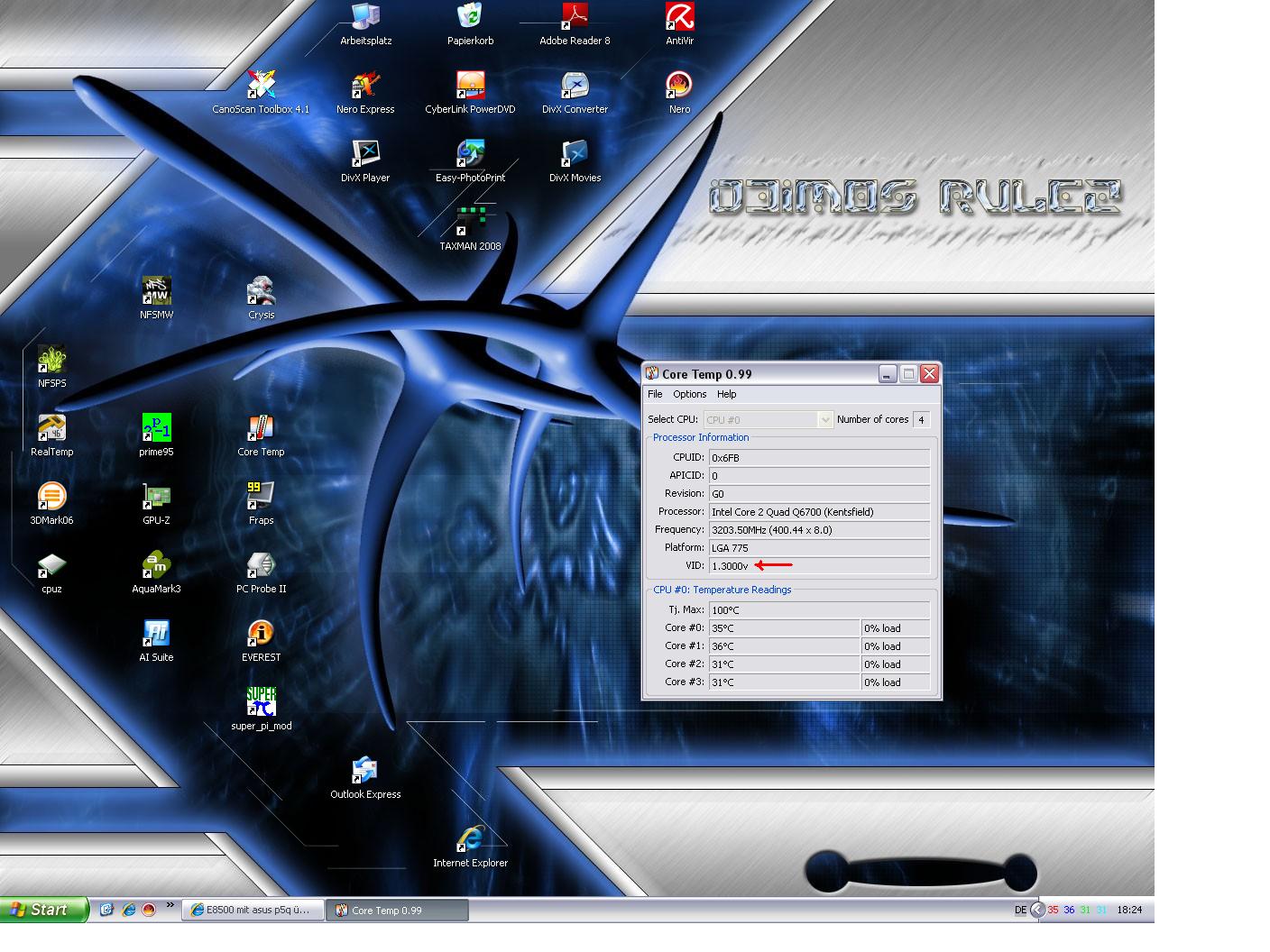Open the NFSPS game shortcut
Image resolution: width=1270 pixels, height=952 pixels.
tap(51, 367)
